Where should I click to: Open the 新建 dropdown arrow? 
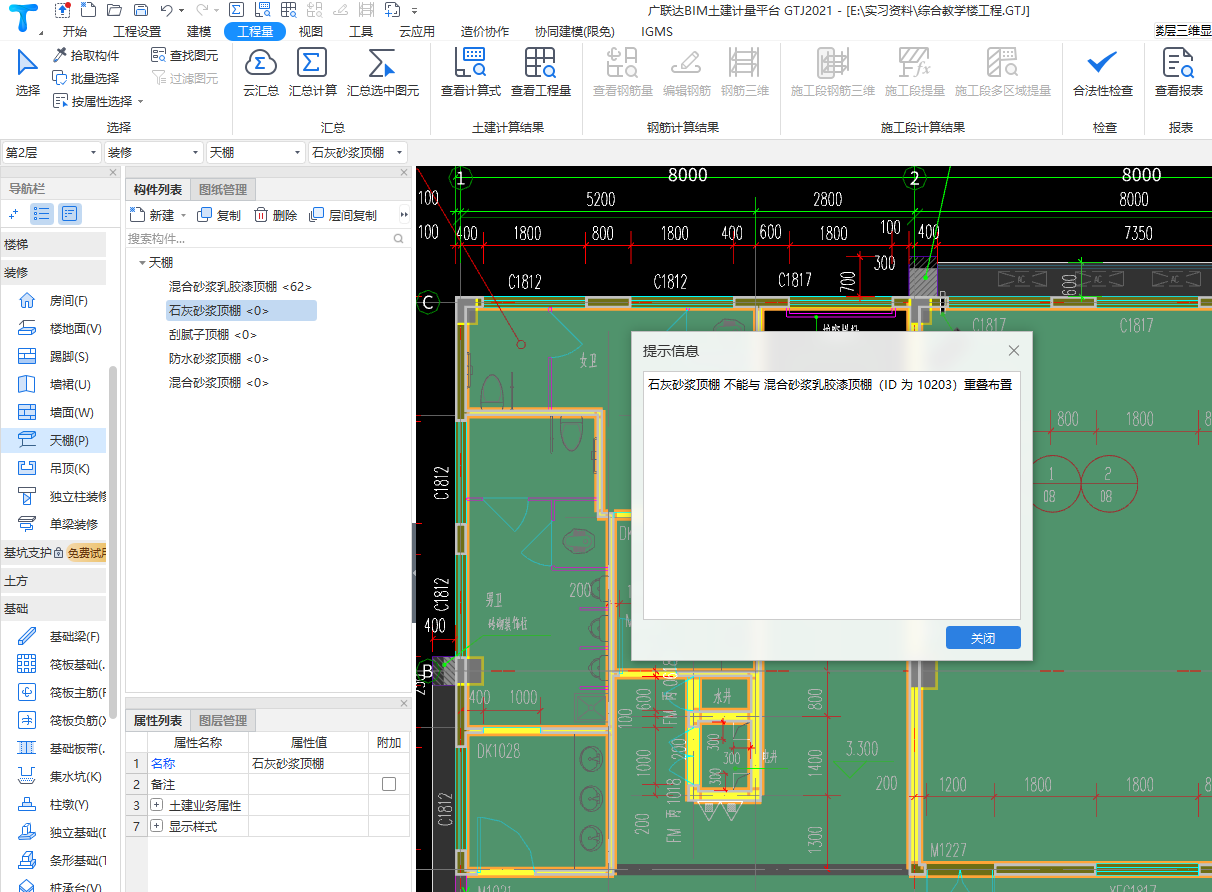[183, 215]
